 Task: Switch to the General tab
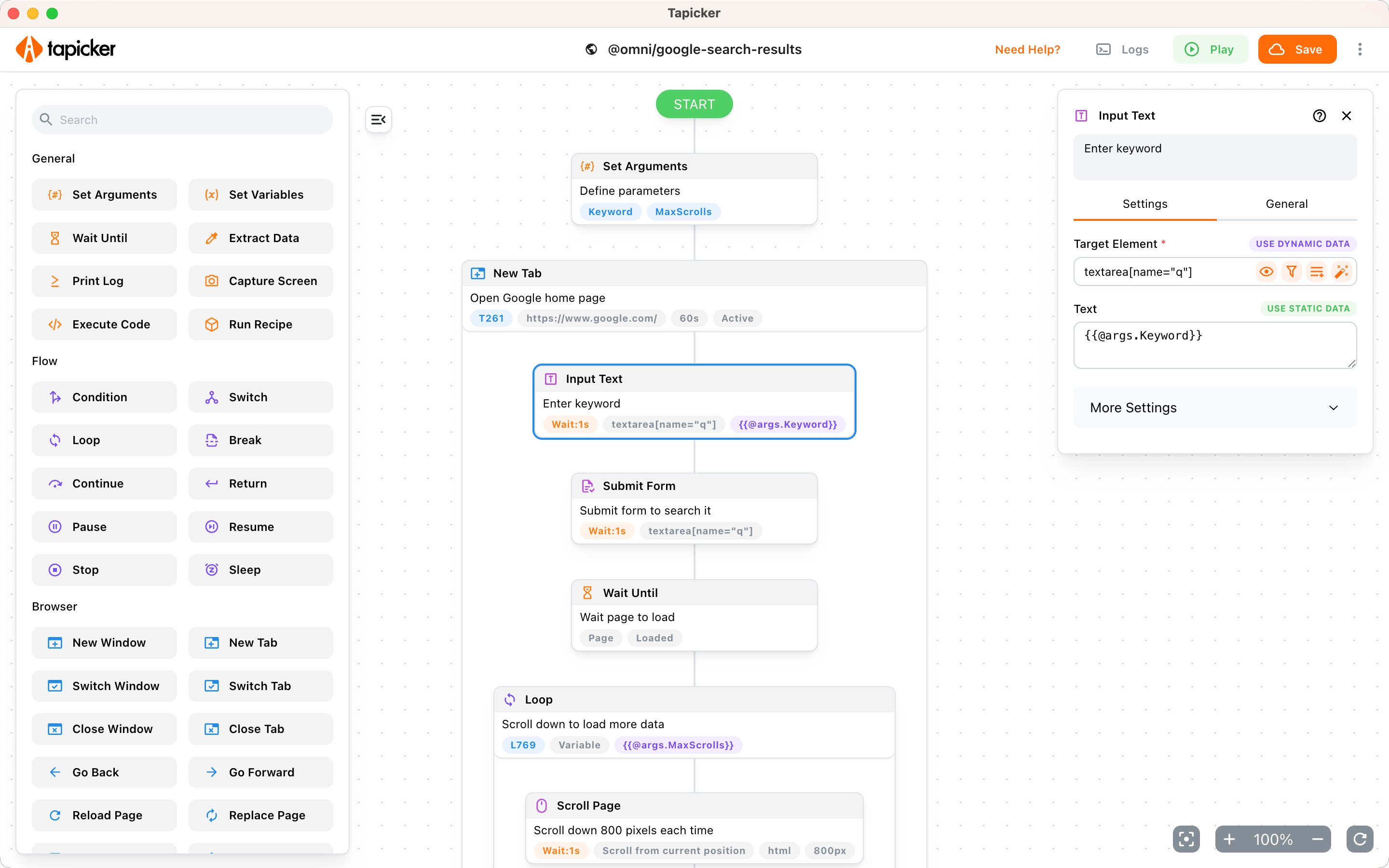click(x=1286, y=204)
